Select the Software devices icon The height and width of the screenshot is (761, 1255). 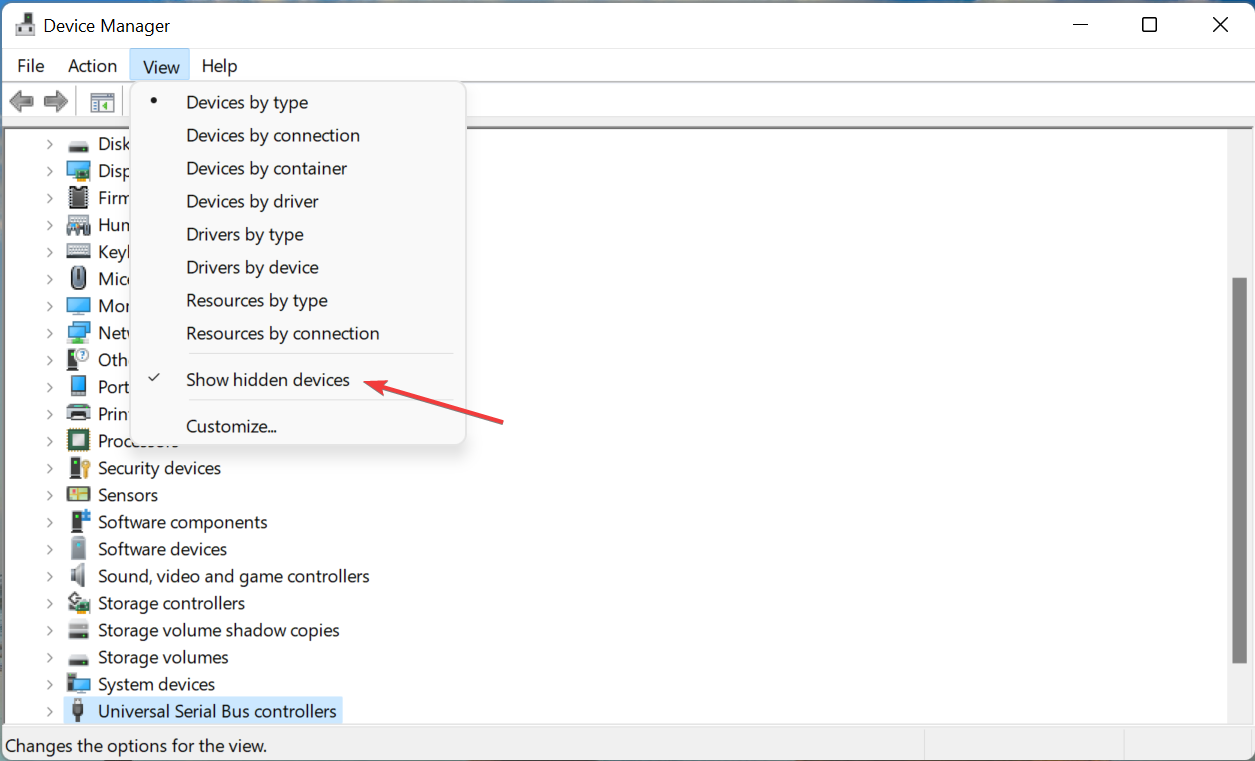click(78, 549)
